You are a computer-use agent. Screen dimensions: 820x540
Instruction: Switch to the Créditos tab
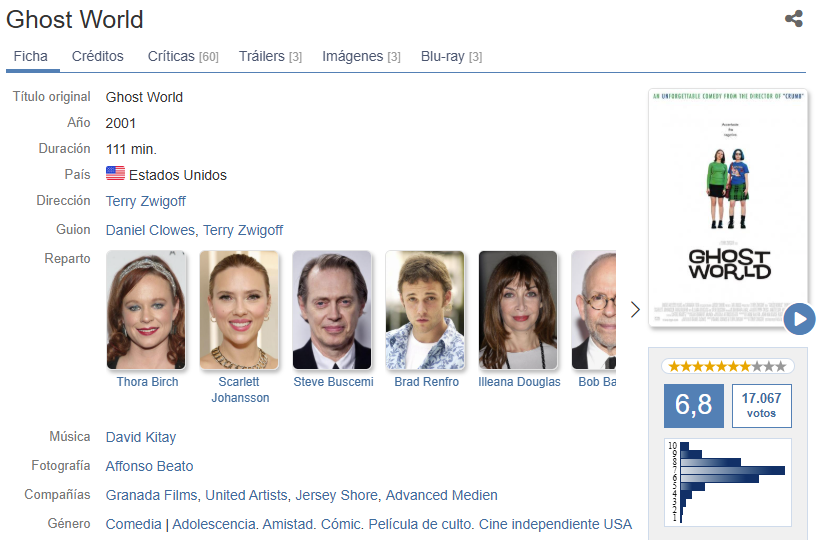(x=98, y=56)
